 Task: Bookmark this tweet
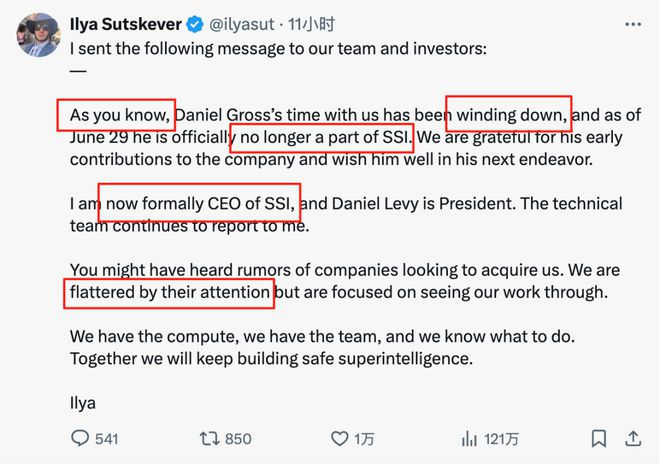(x=598, y=439)
